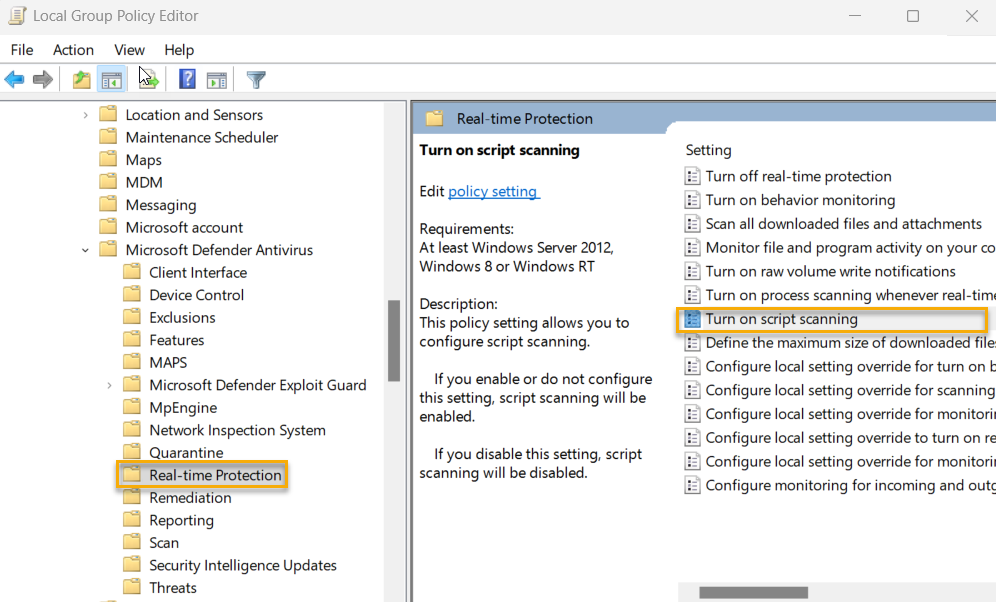Open the Action menu
This screenshot has width=996, height=602.
click(x=73, y=49)
